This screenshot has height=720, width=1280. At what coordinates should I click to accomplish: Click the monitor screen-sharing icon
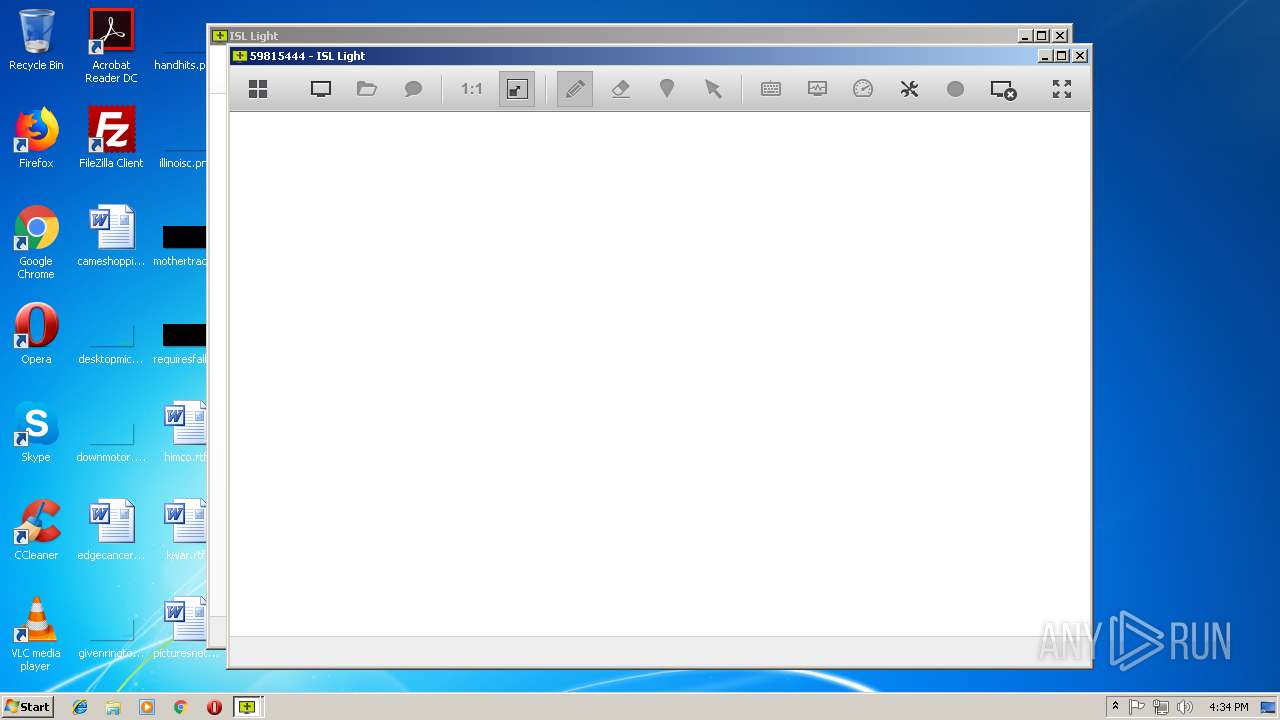pos(321,89)
